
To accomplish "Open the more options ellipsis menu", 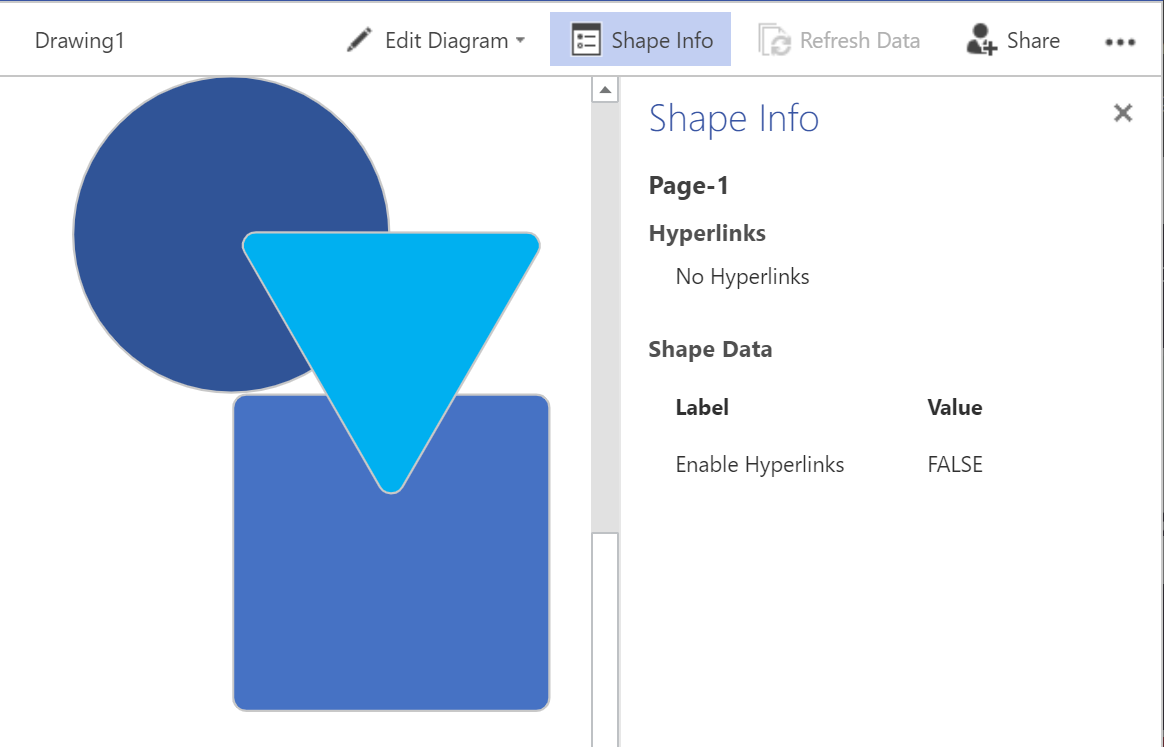I will 1119,42.
